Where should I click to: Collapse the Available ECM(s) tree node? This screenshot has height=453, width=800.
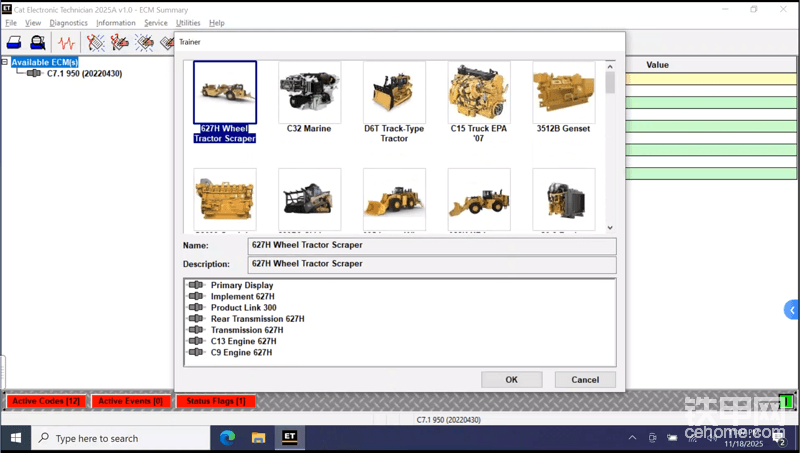coord(5,62)
